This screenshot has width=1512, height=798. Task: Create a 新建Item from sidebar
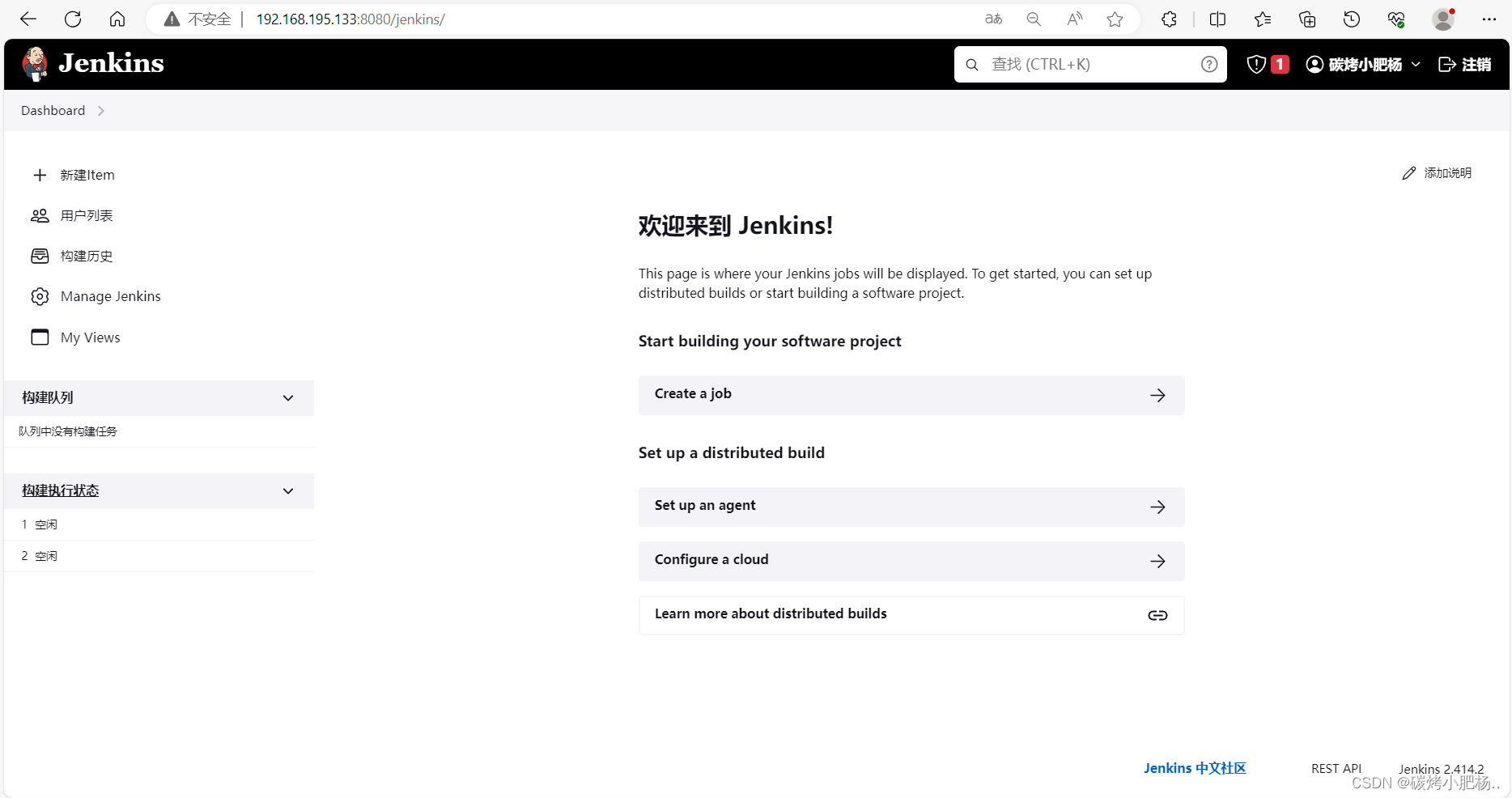point(74,175)
